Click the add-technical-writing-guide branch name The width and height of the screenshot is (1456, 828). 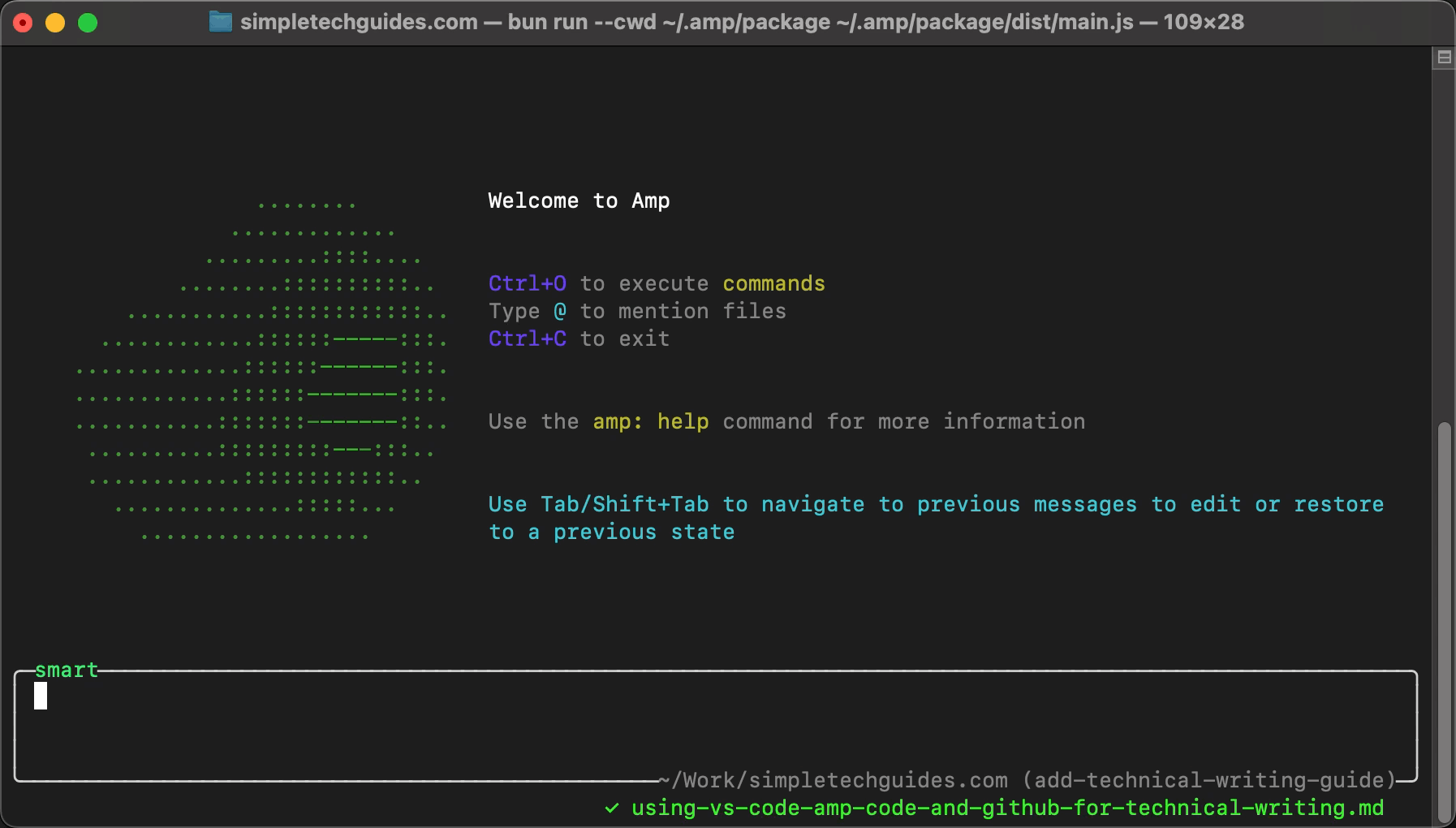coord(1208,781)
